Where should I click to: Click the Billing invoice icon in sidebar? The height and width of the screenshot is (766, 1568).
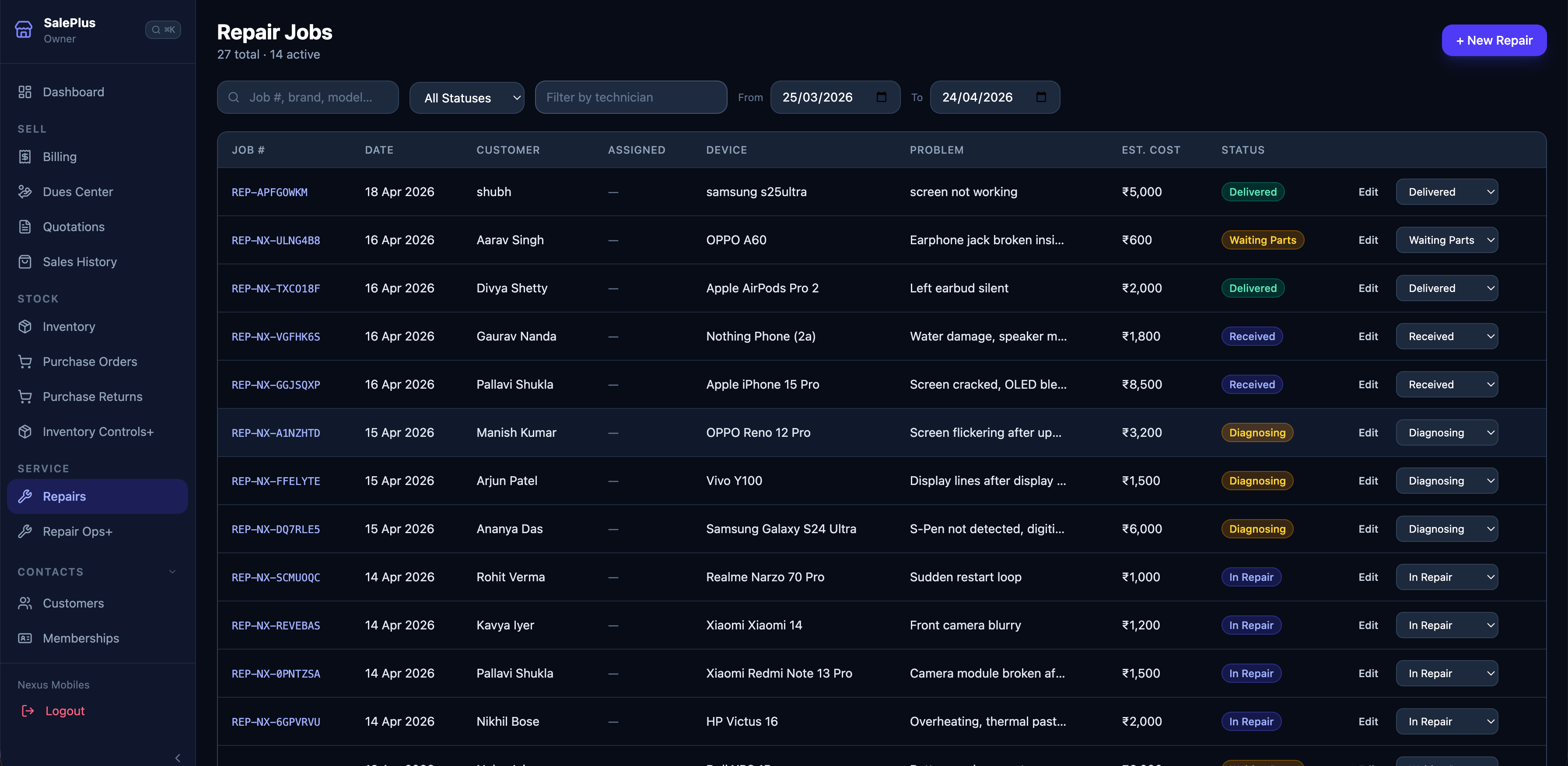tap(24, 157)
